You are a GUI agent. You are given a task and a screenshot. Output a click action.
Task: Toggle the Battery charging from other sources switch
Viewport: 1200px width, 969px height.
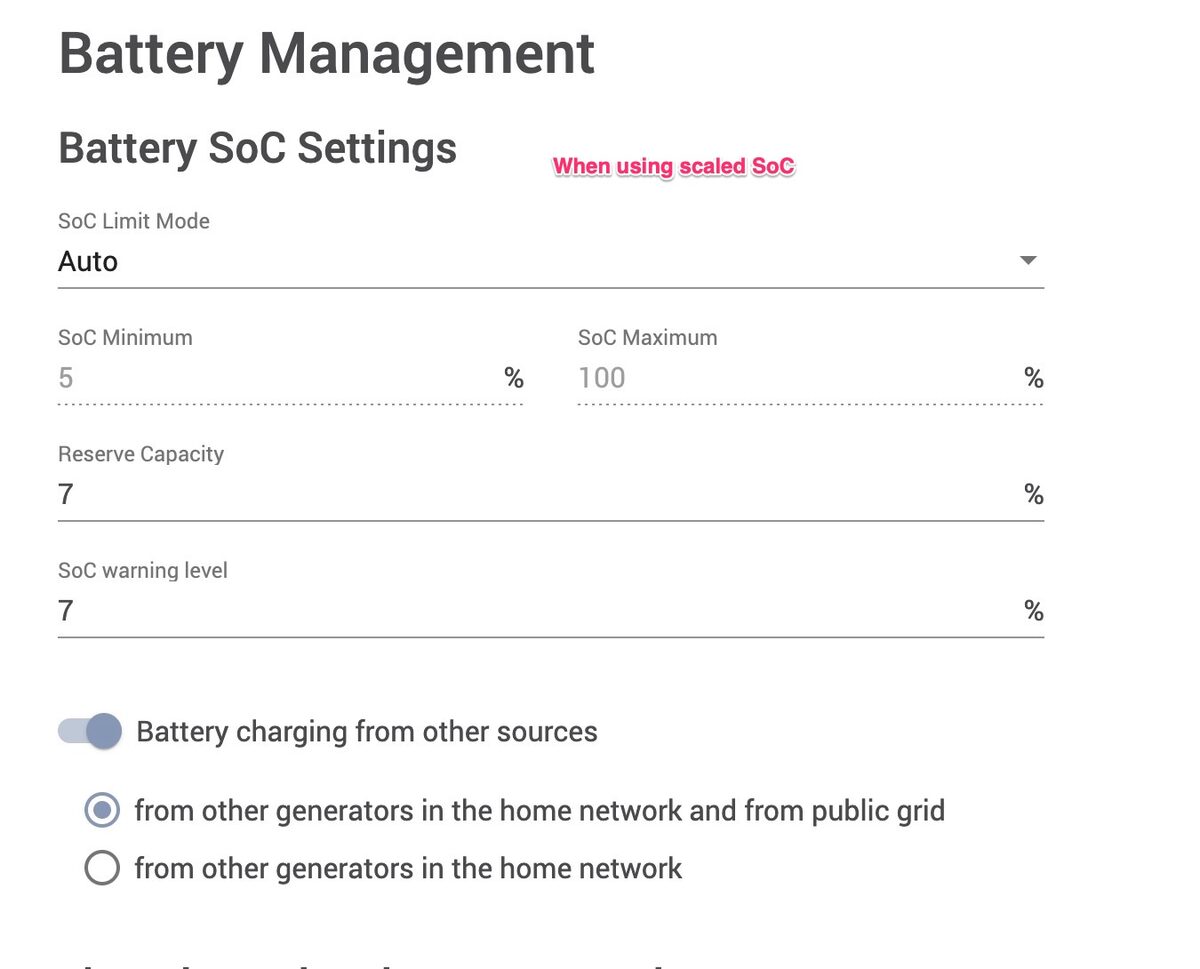(x=90, y=731)
